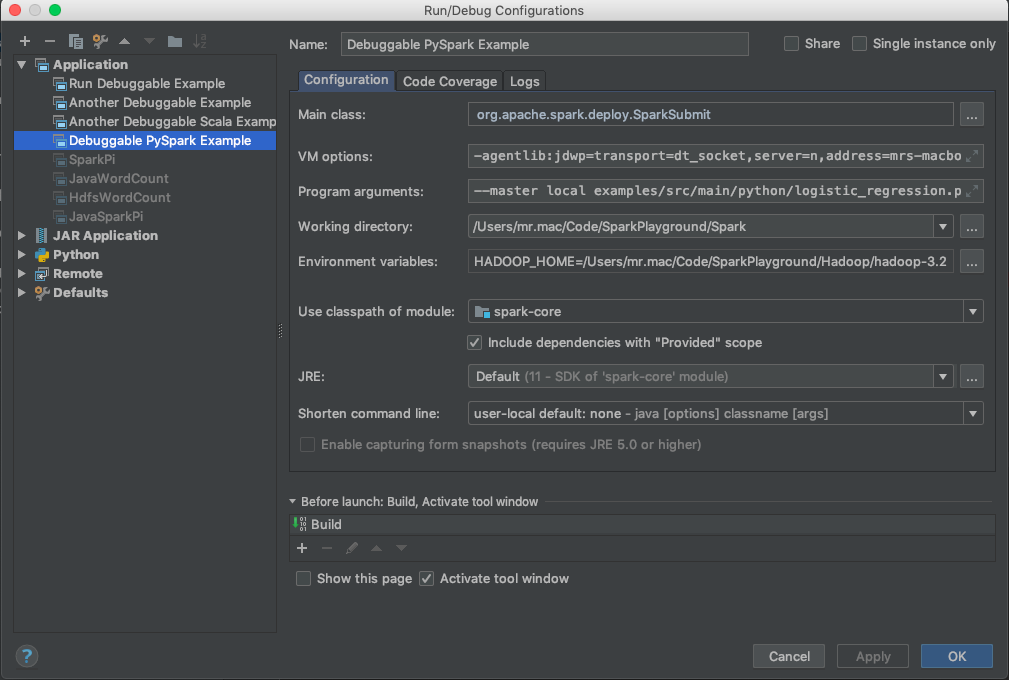Open Shorten command line dropdown
The width and height of the screenshot is (1009, 680).
pos(973,413)
